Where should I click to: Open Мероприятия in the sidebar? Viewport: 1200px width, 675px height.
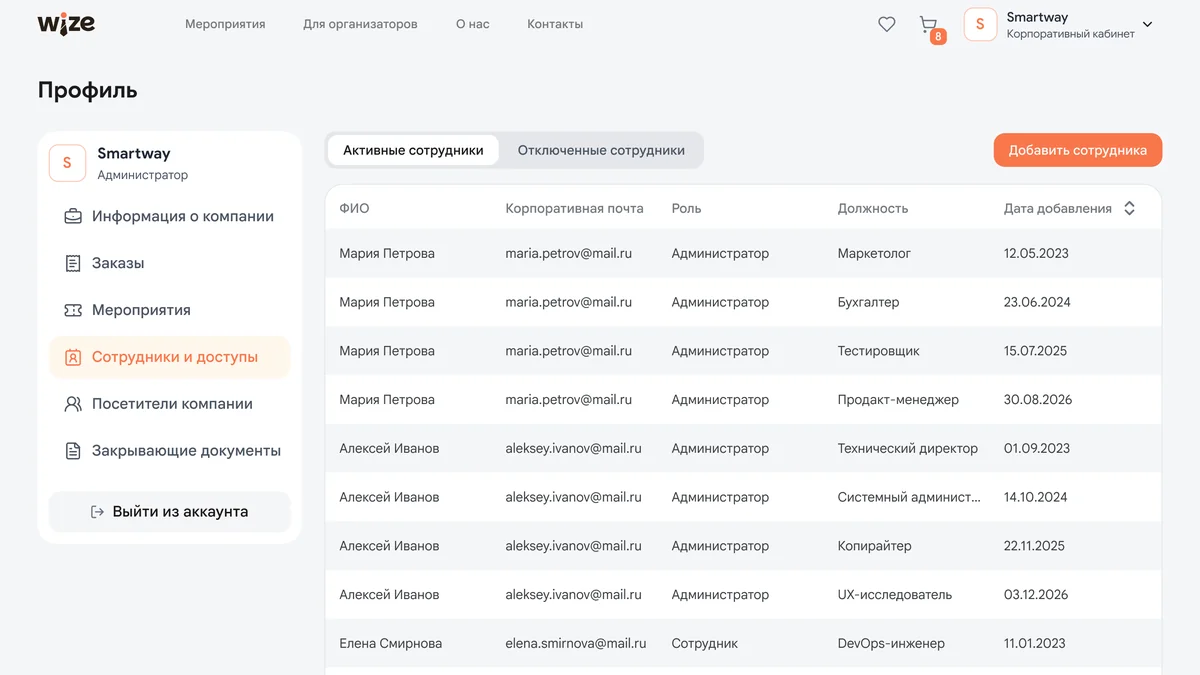tap(170, 310)
